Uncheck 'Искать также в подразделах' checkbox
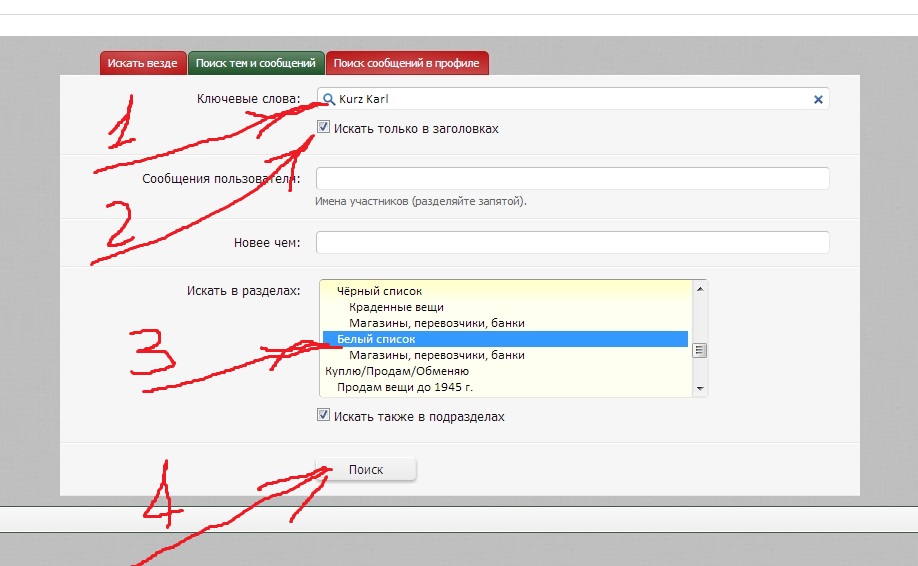Screen dimensions: 918x566 point(323,415)
